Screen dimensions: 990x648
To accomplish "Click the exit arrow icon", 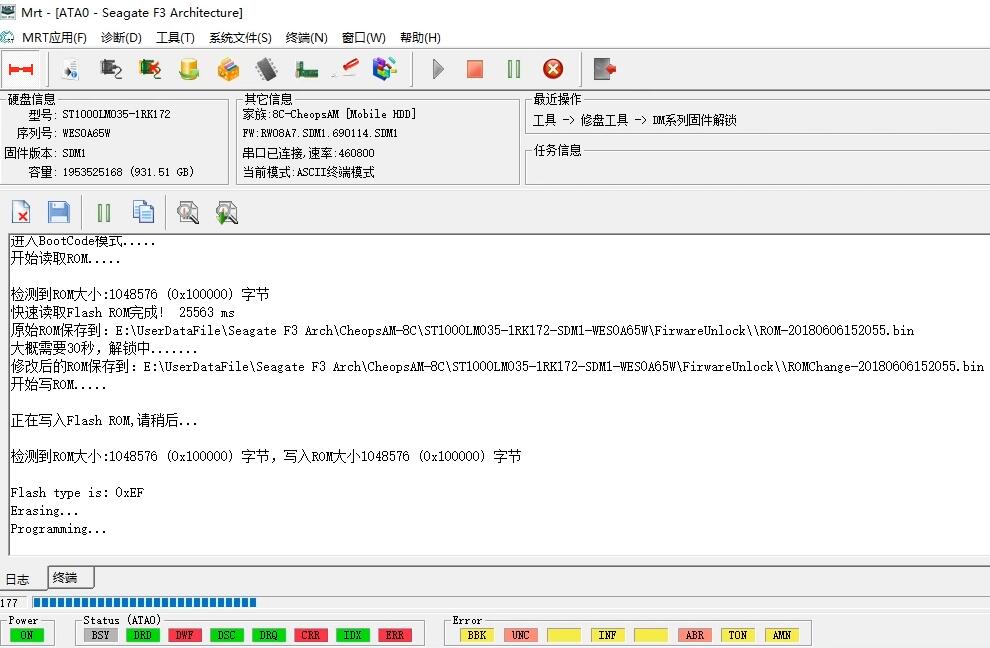I will click(605, 69).
